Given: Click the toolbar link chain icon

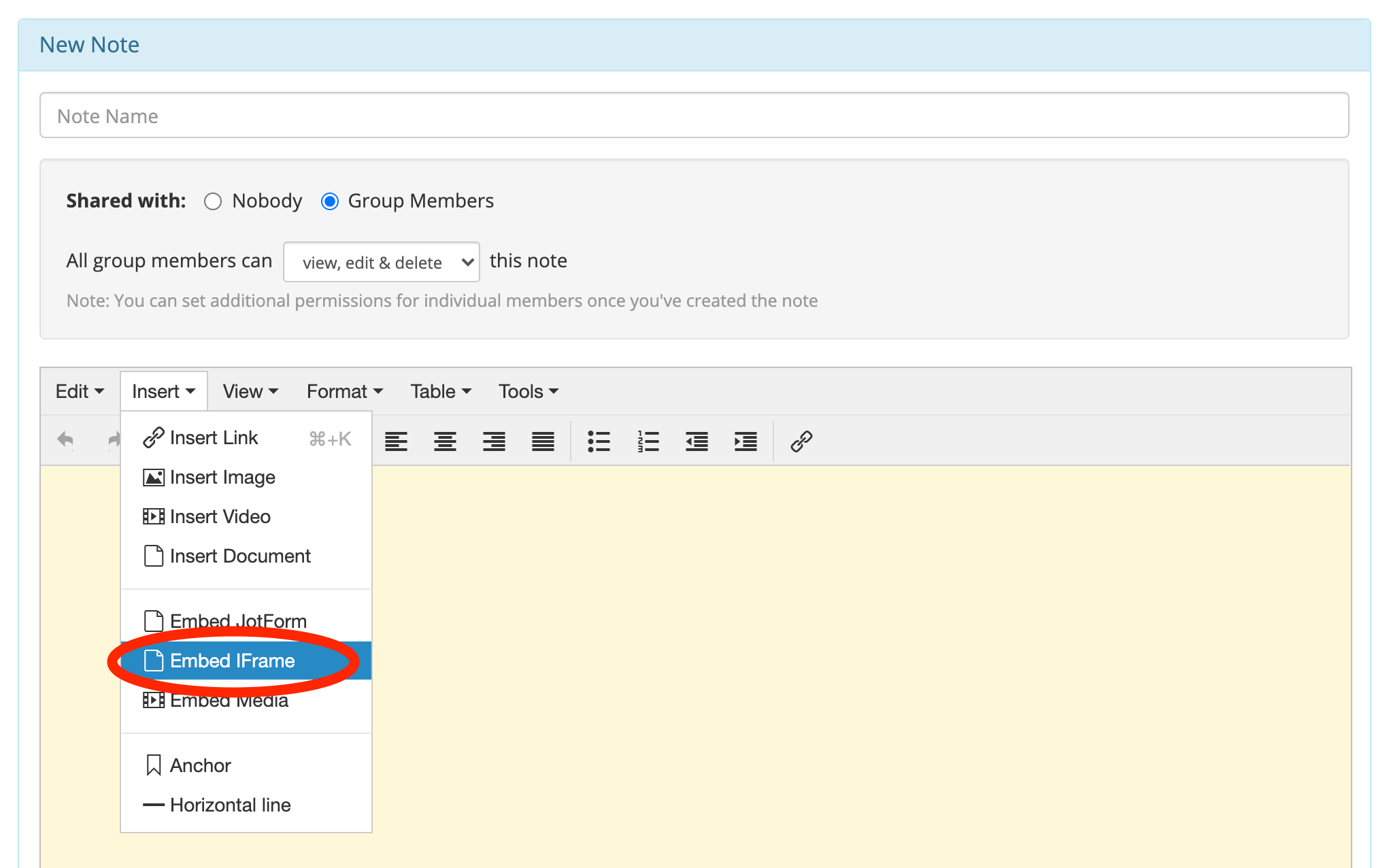Looking at the screenshot, I should 801,441.
